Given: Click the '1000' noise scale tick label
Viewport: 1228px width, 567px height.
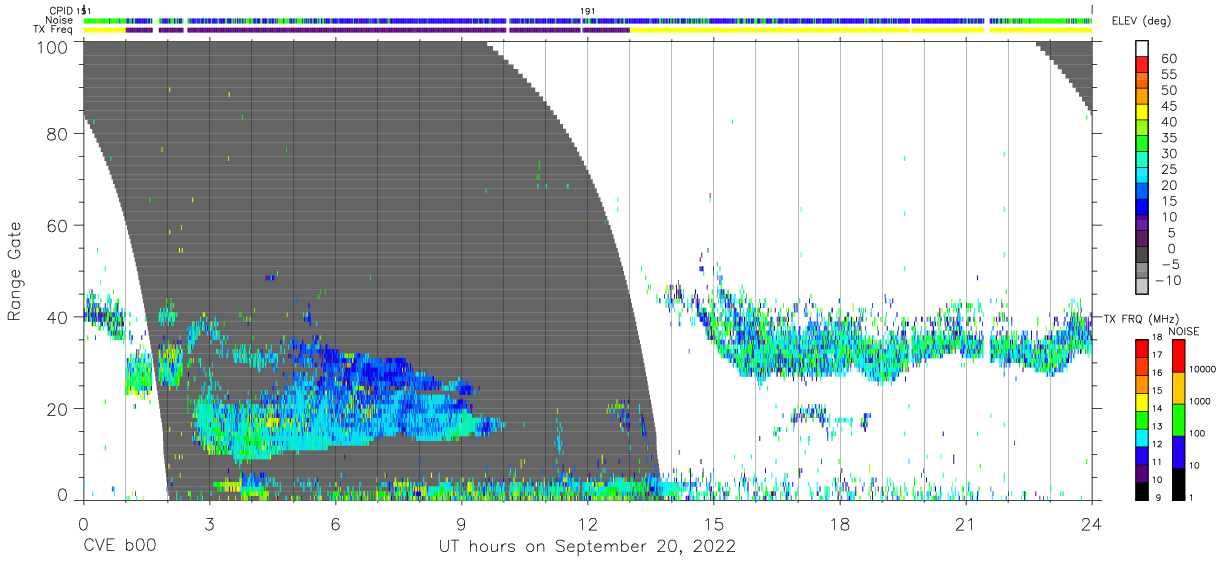Looking at the screenshot, I should [x=1198, y=402].
